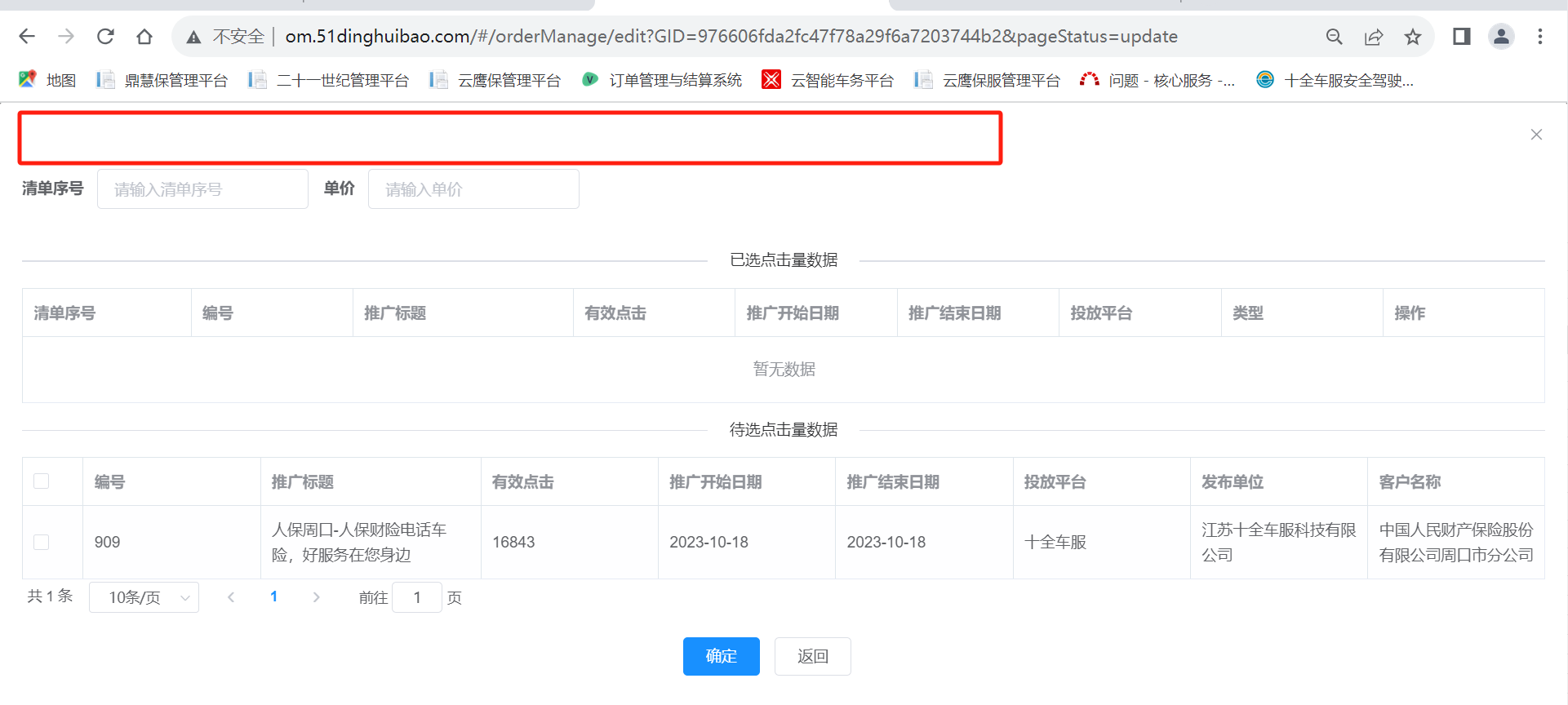Click the 暂无数据 empty table message
Image resolution: width=1568 pixels, height=705 pixels.
[784, 370]
